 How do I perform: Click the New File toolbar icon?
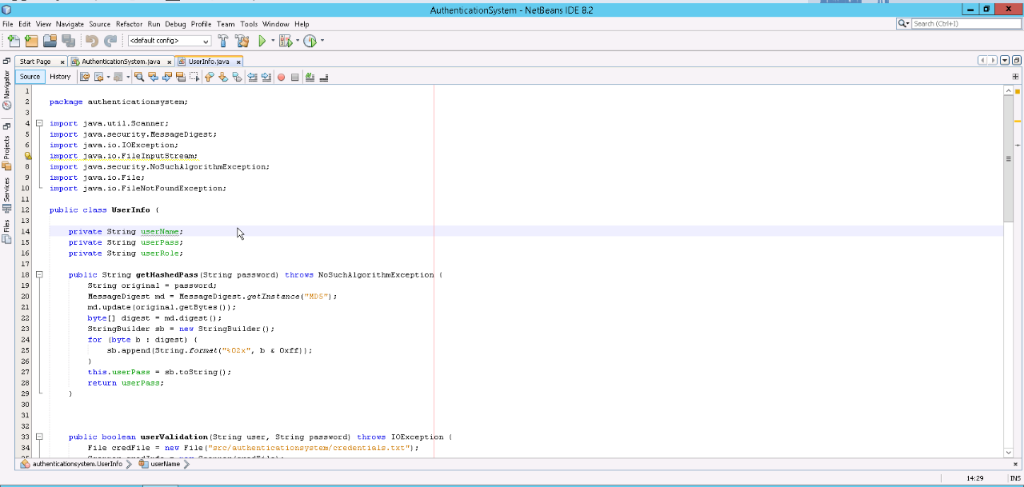[x=12, y=41]
